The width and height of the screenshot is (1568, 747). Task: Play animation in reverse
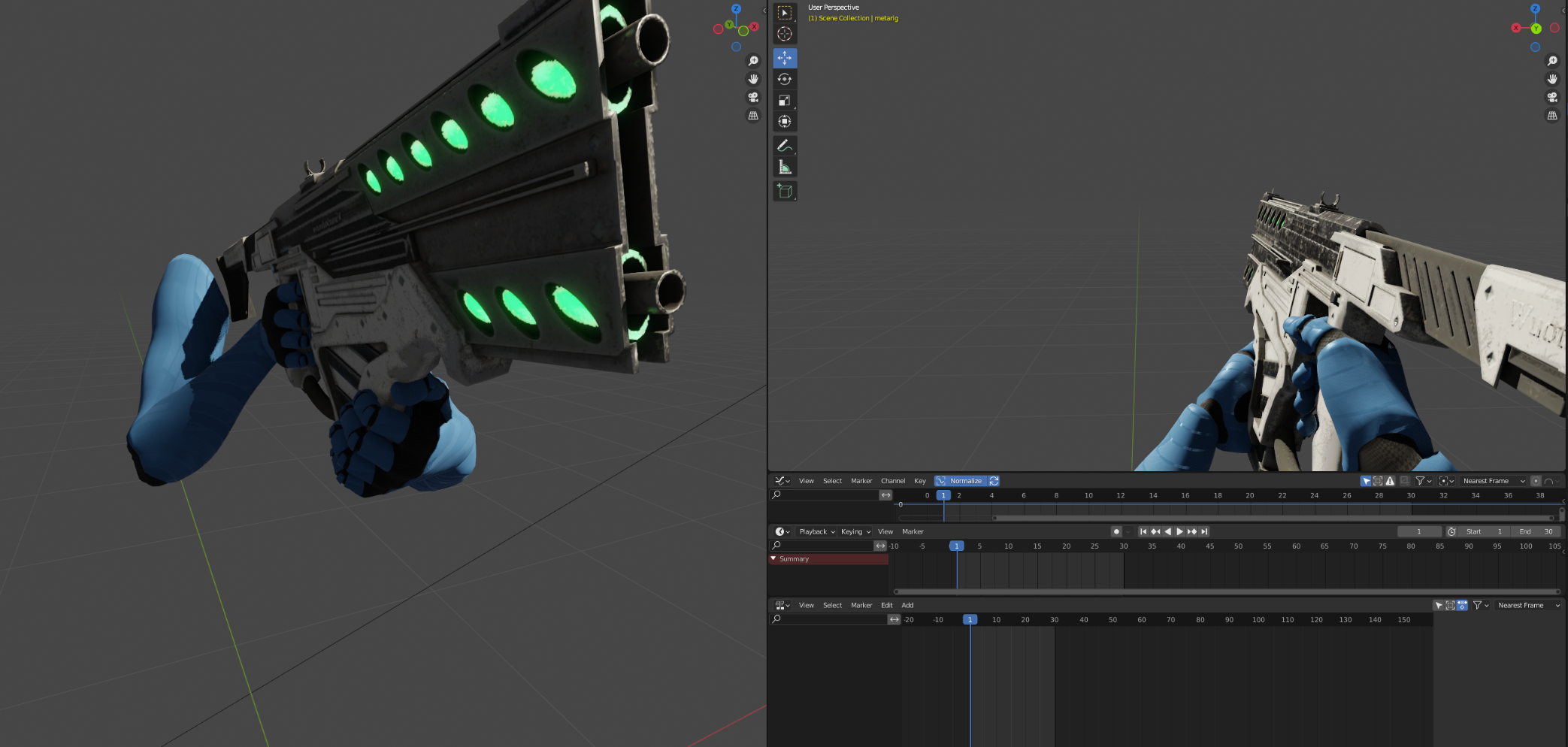1167,531
